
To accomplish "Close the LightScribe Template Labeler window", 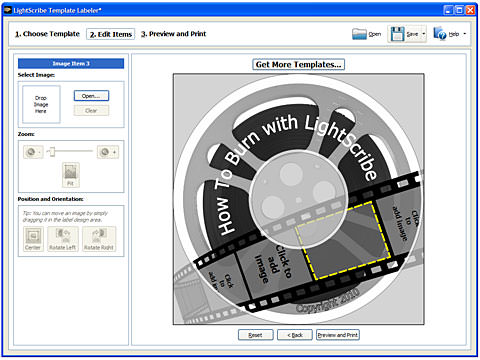I will tap(470, 10).
